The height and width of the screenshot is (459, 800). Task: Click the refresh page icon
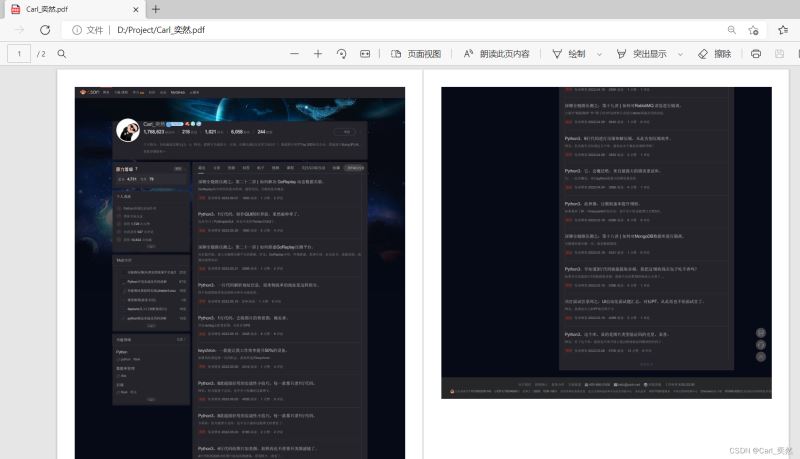click(x=45, y=30)
